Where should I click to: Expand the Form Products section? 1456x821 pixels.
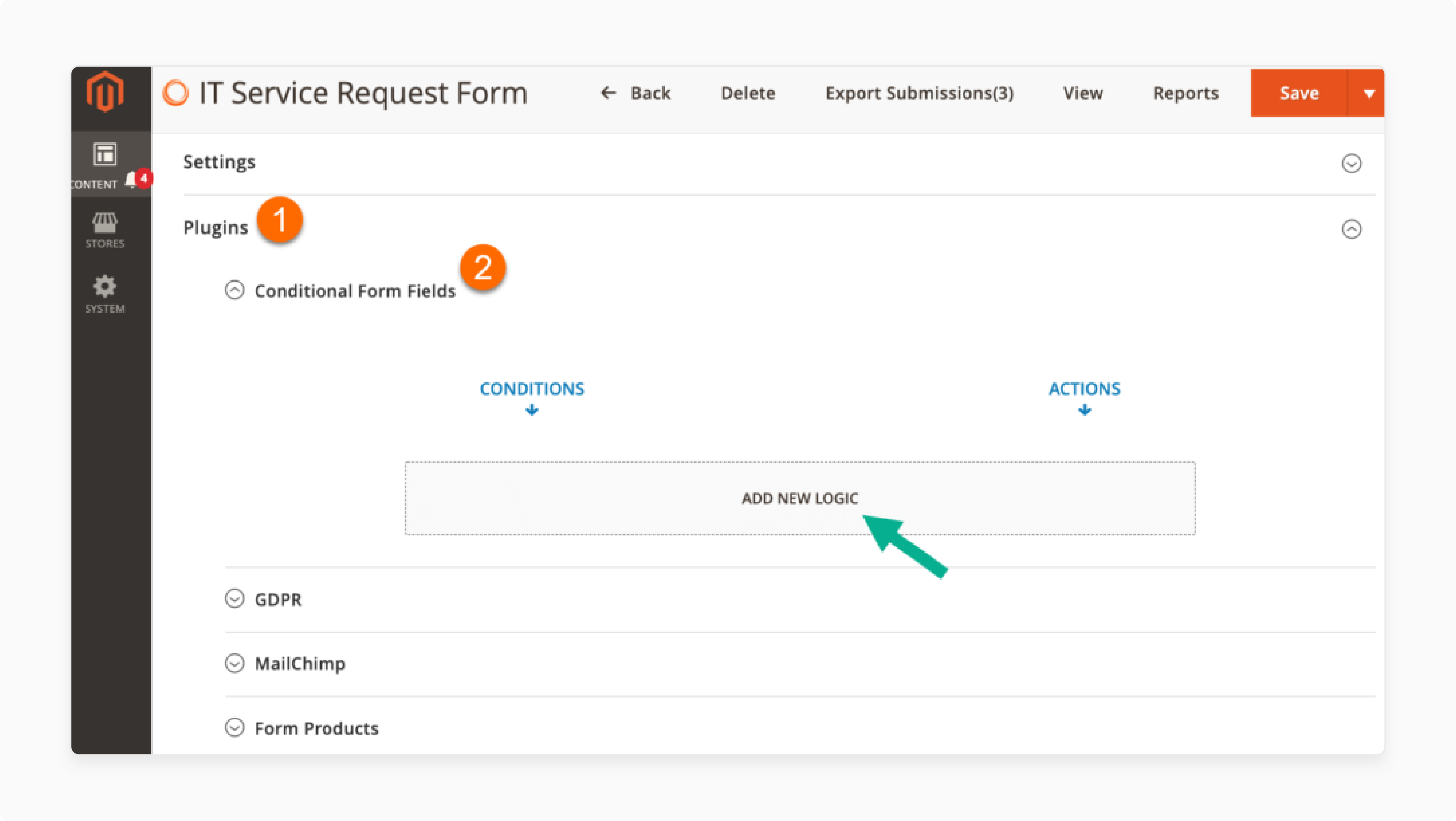pos(234,727)
